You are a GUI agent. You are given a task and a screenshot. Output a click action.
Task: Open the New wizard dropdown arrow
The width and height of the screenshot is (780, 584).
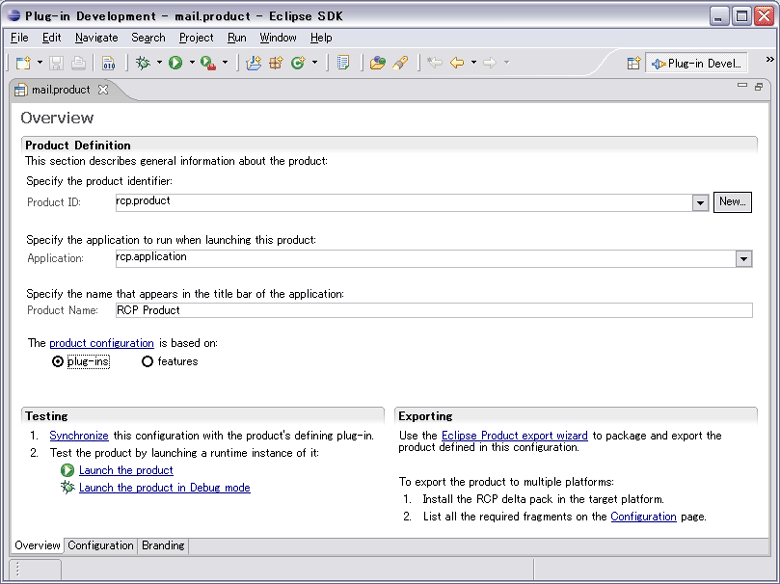click(x=40, y=63)
